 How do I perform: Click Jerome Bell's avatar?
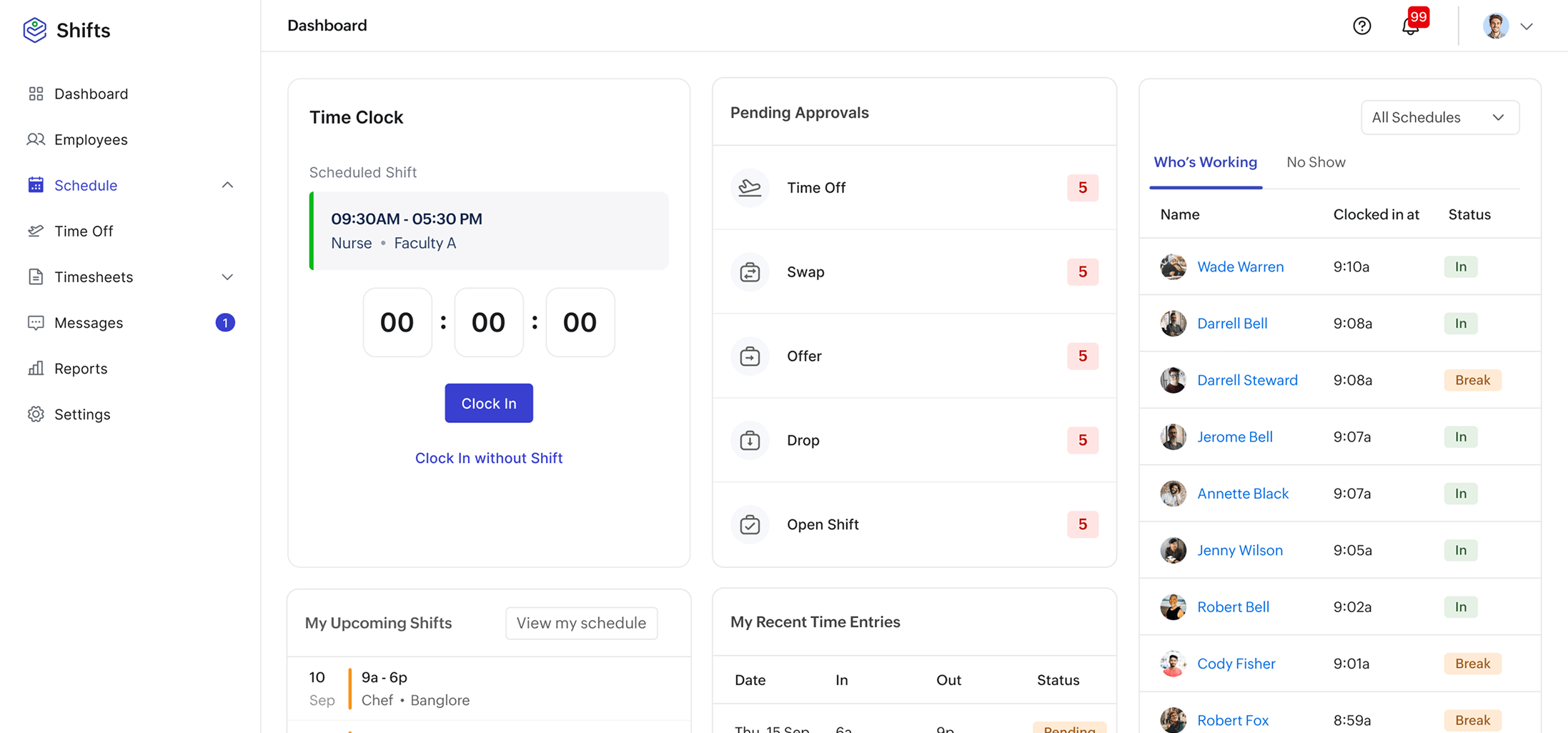click(1173, 437)
